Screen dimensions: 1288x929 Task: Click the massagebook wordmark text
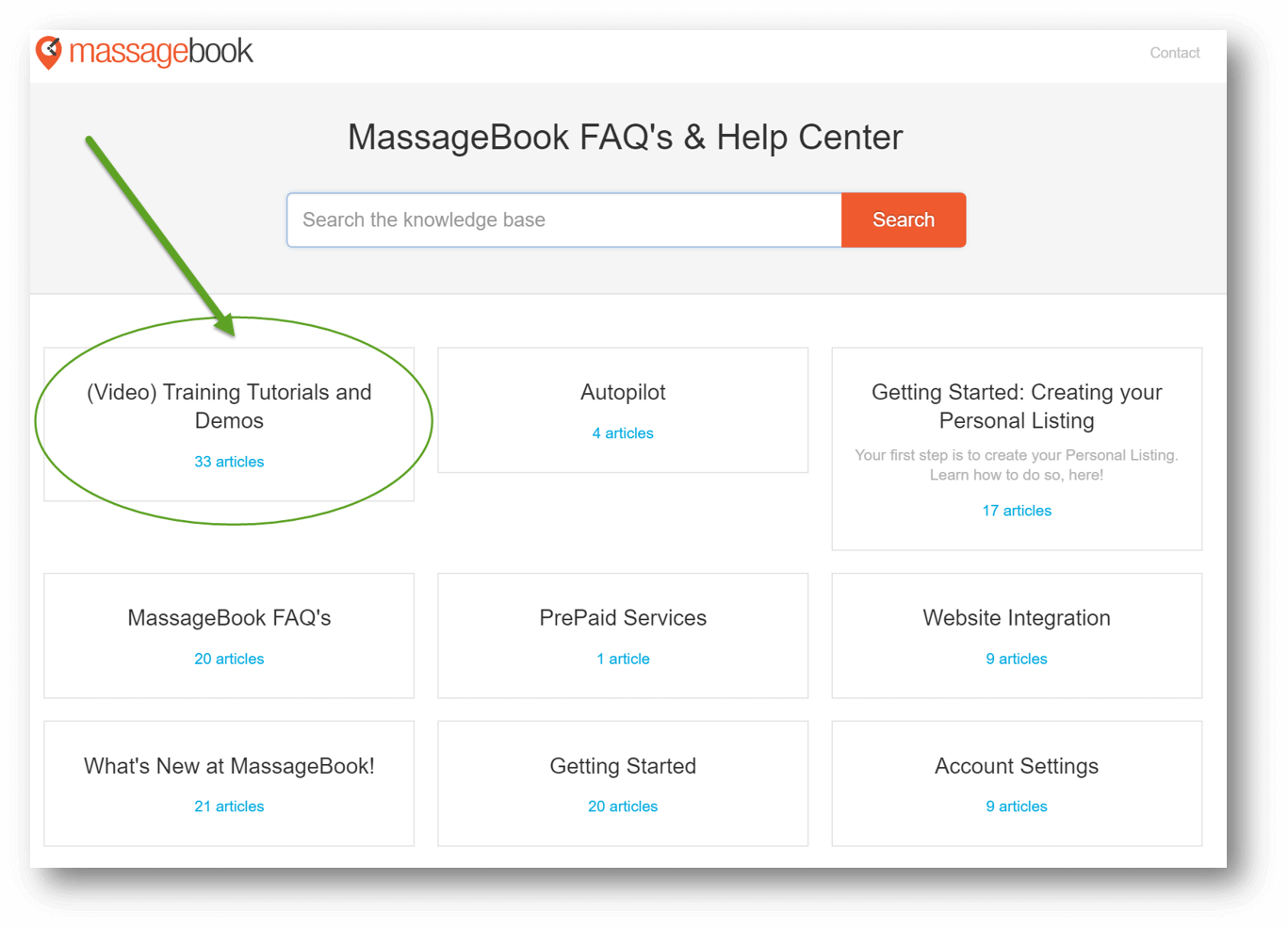161,52
